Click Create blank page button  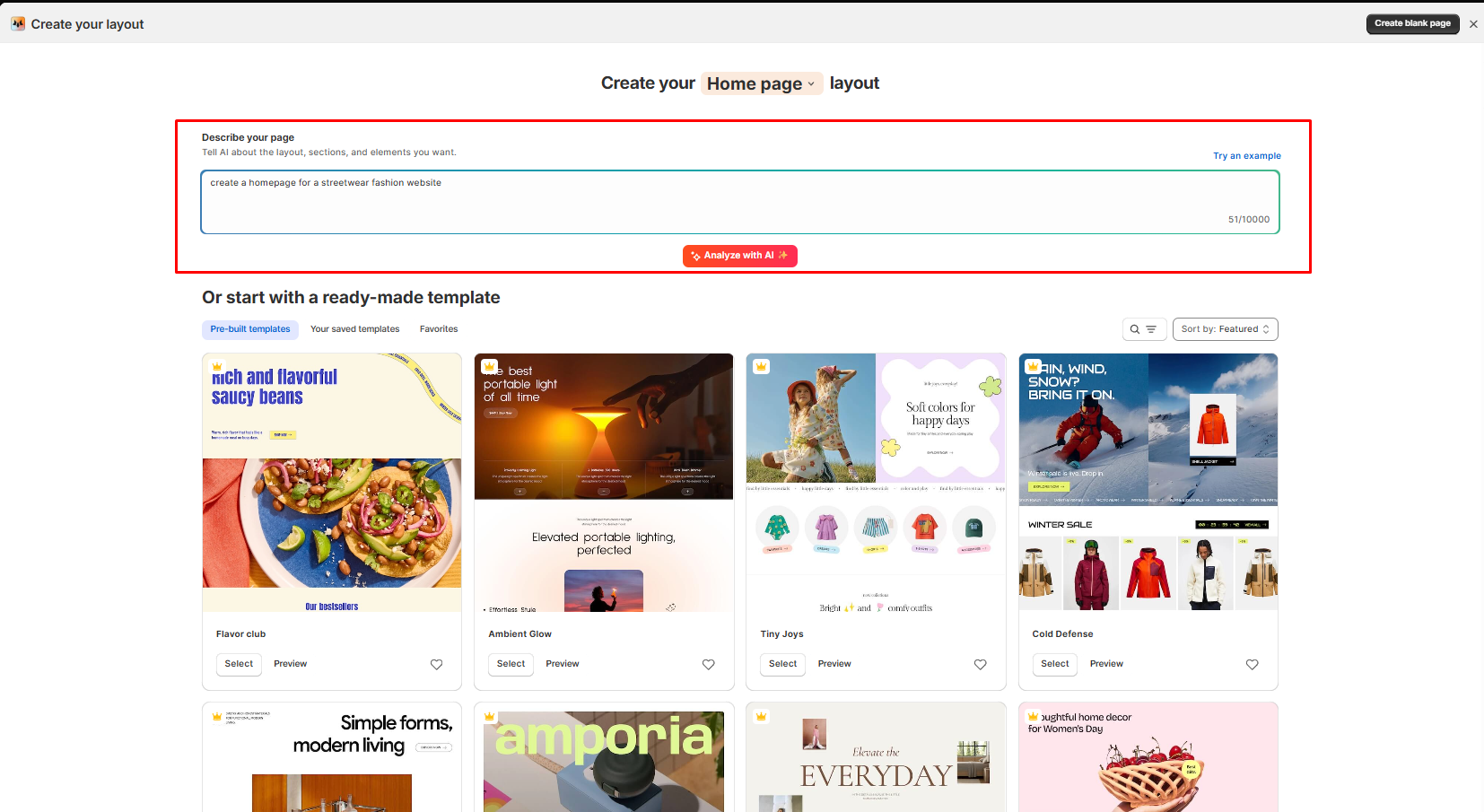(x=1412, y=24)
